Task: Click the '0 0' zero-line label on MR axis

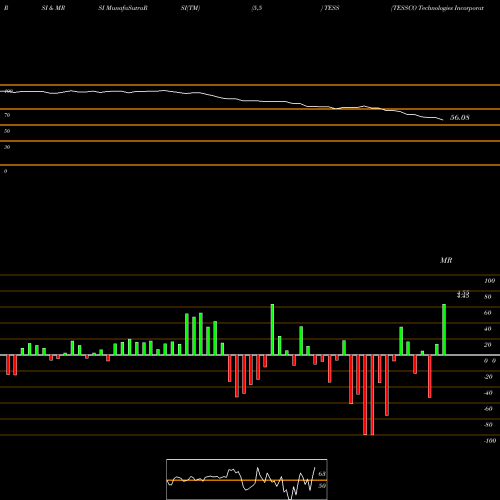Action: 490,361
